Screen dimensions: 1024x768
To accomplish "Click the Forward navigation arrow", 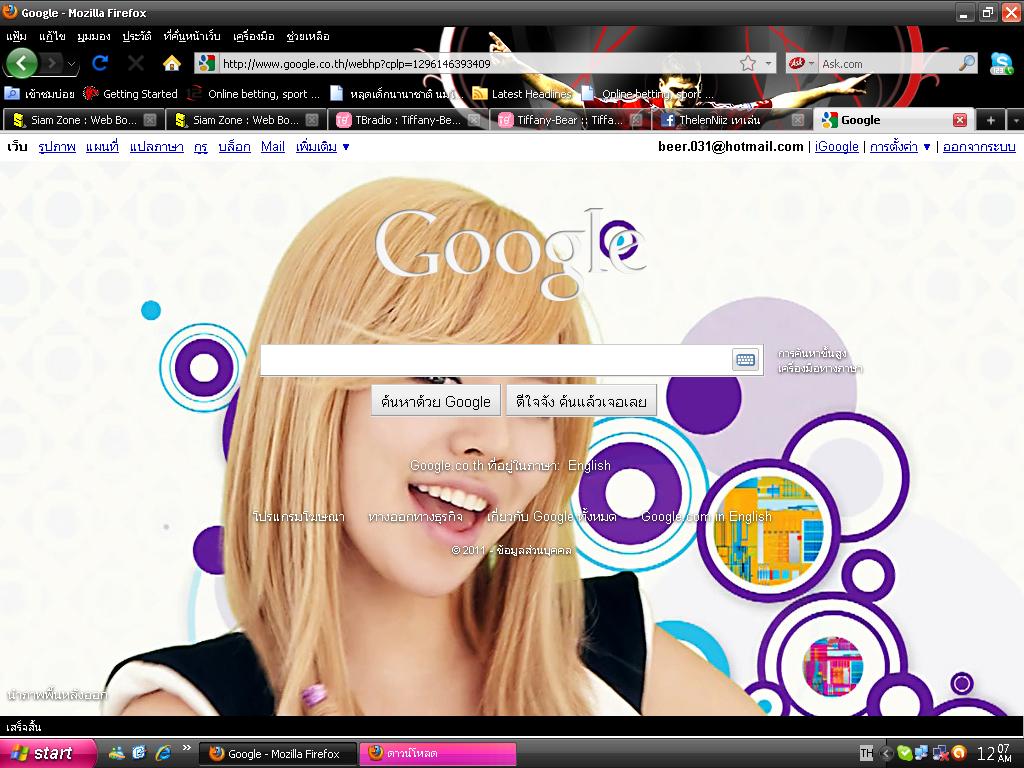I will coord(52,63).
